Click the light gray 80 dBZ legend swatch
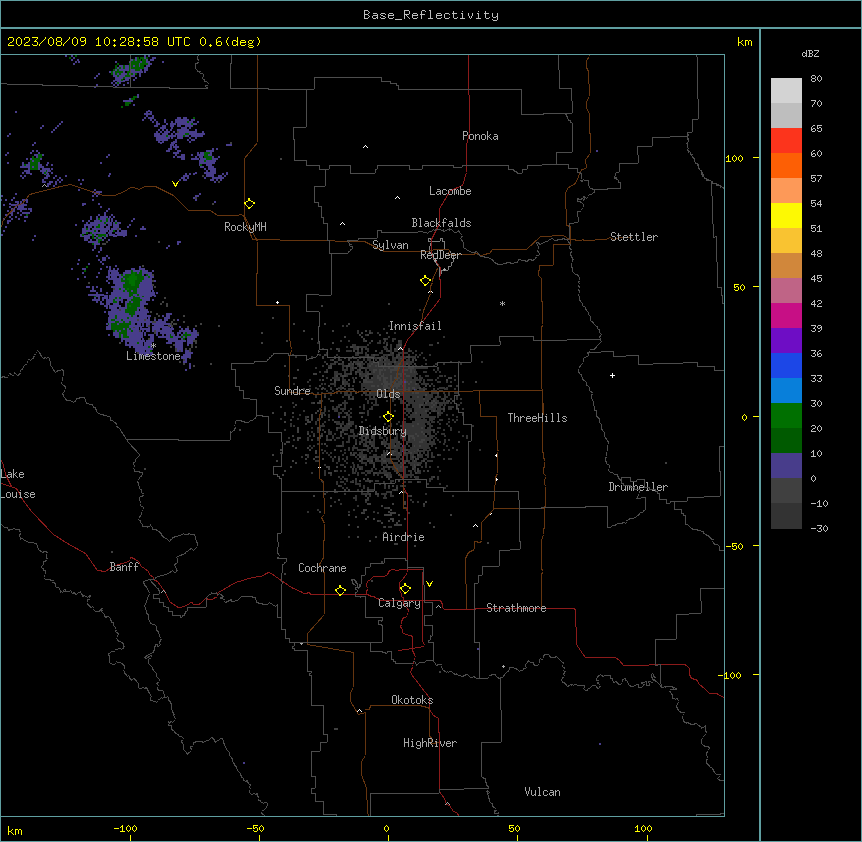Screen dimensions: 862x842 (x=786, y=90)
